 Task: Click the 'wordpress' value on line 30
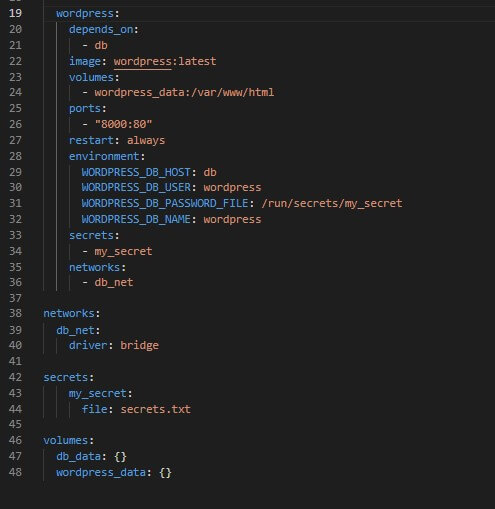(x=232, y=187)
